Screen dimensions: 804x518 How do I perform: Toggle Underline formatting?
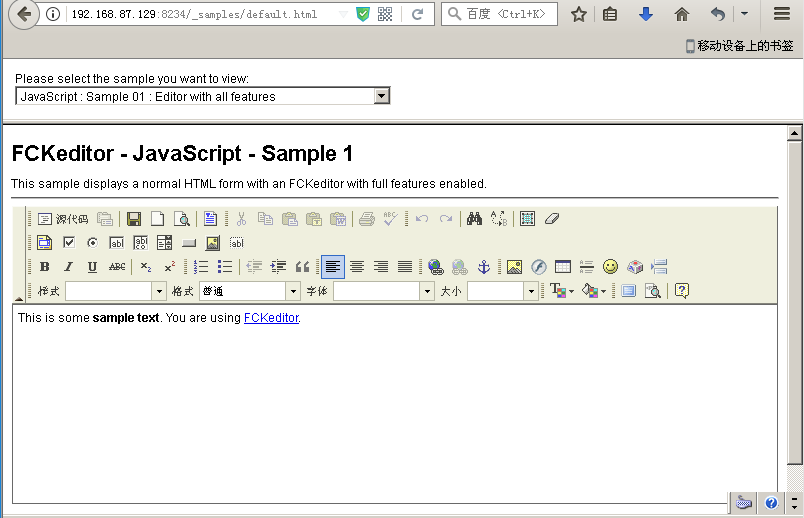pos(92,267)
